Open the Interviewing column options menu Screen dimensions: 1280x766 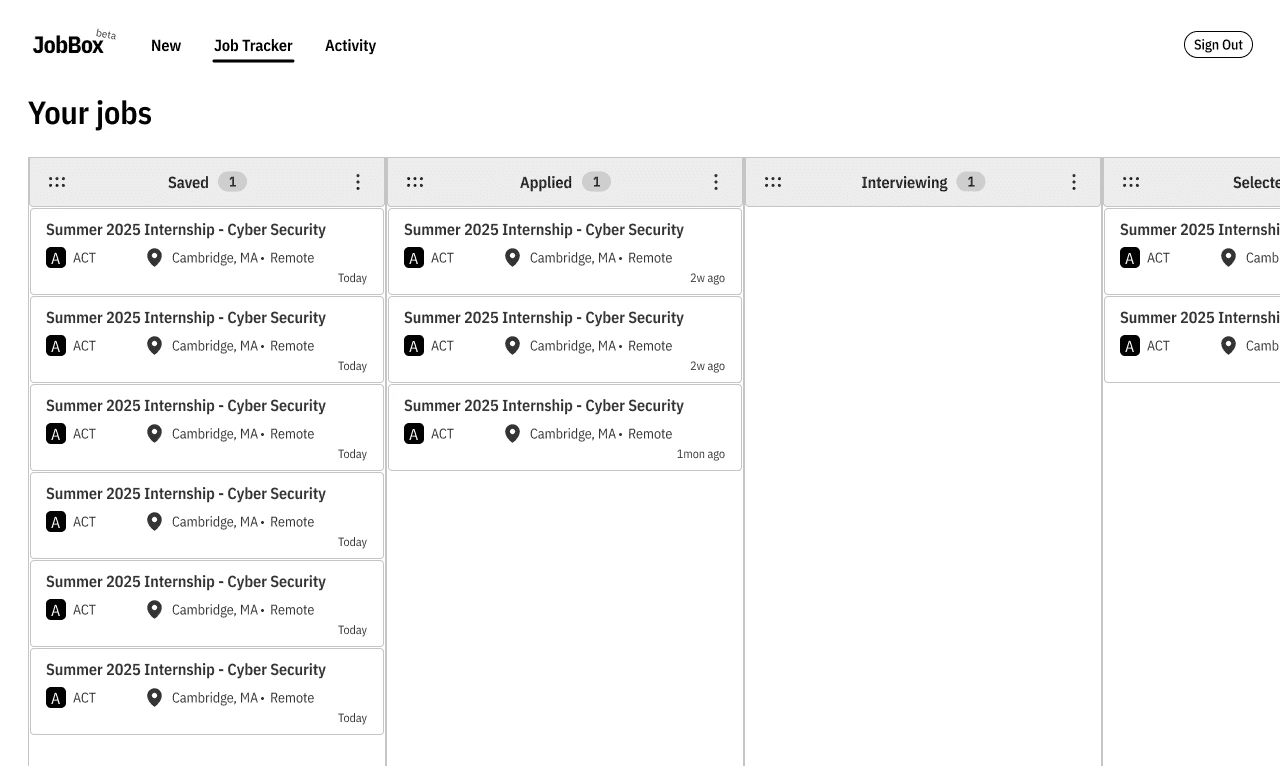tap(1074, 182)
